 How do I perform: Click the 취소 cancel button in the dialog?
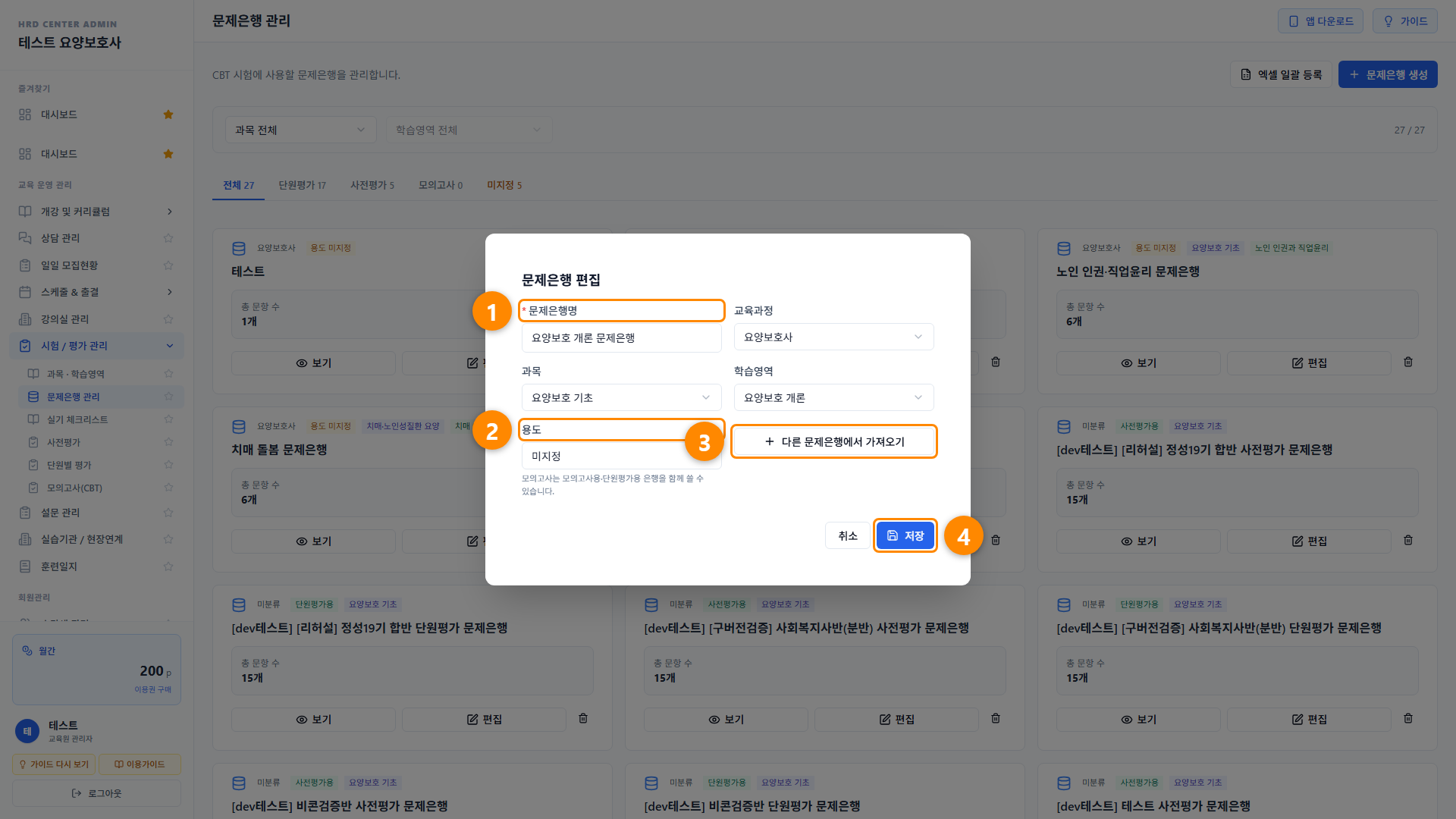pyautogui.click(x=847, y=535)
